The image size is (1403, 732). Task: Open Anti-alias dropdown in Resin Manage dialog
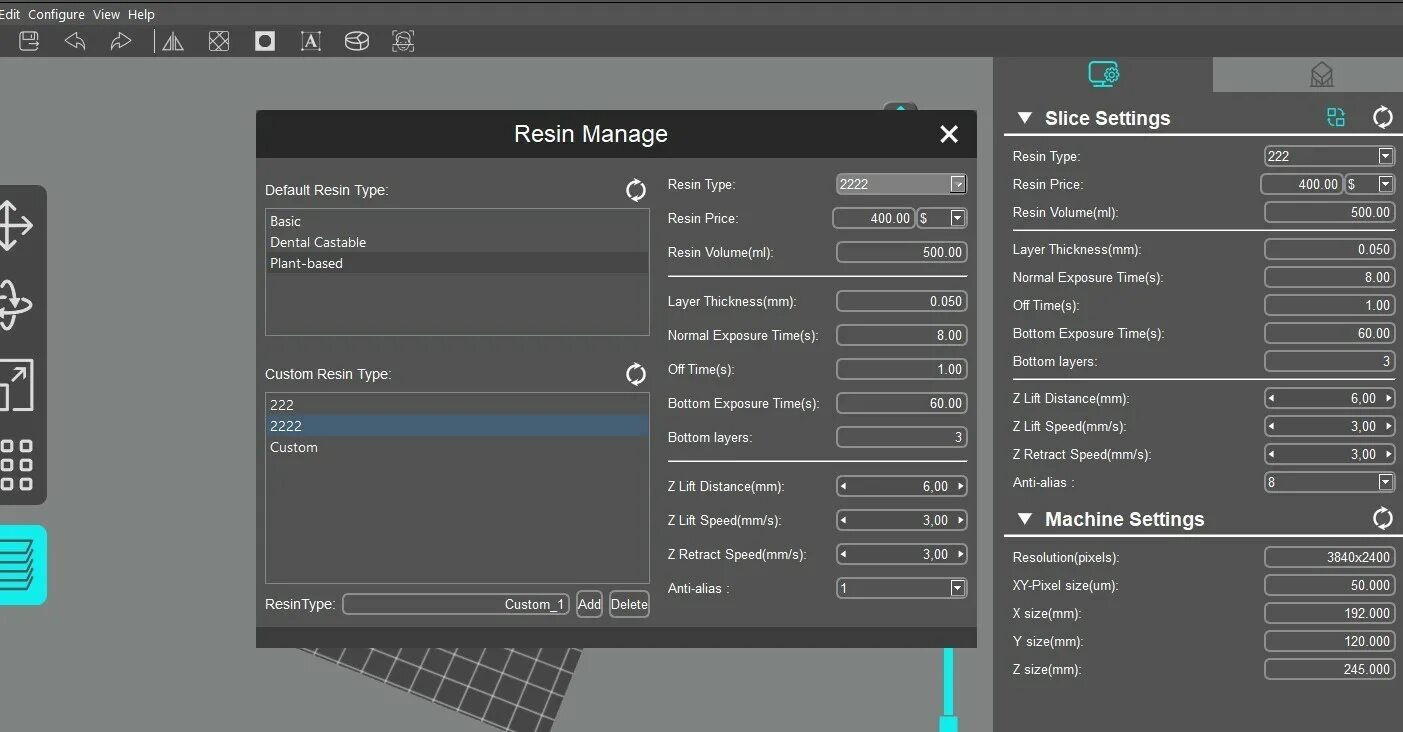tap(957, 588)
